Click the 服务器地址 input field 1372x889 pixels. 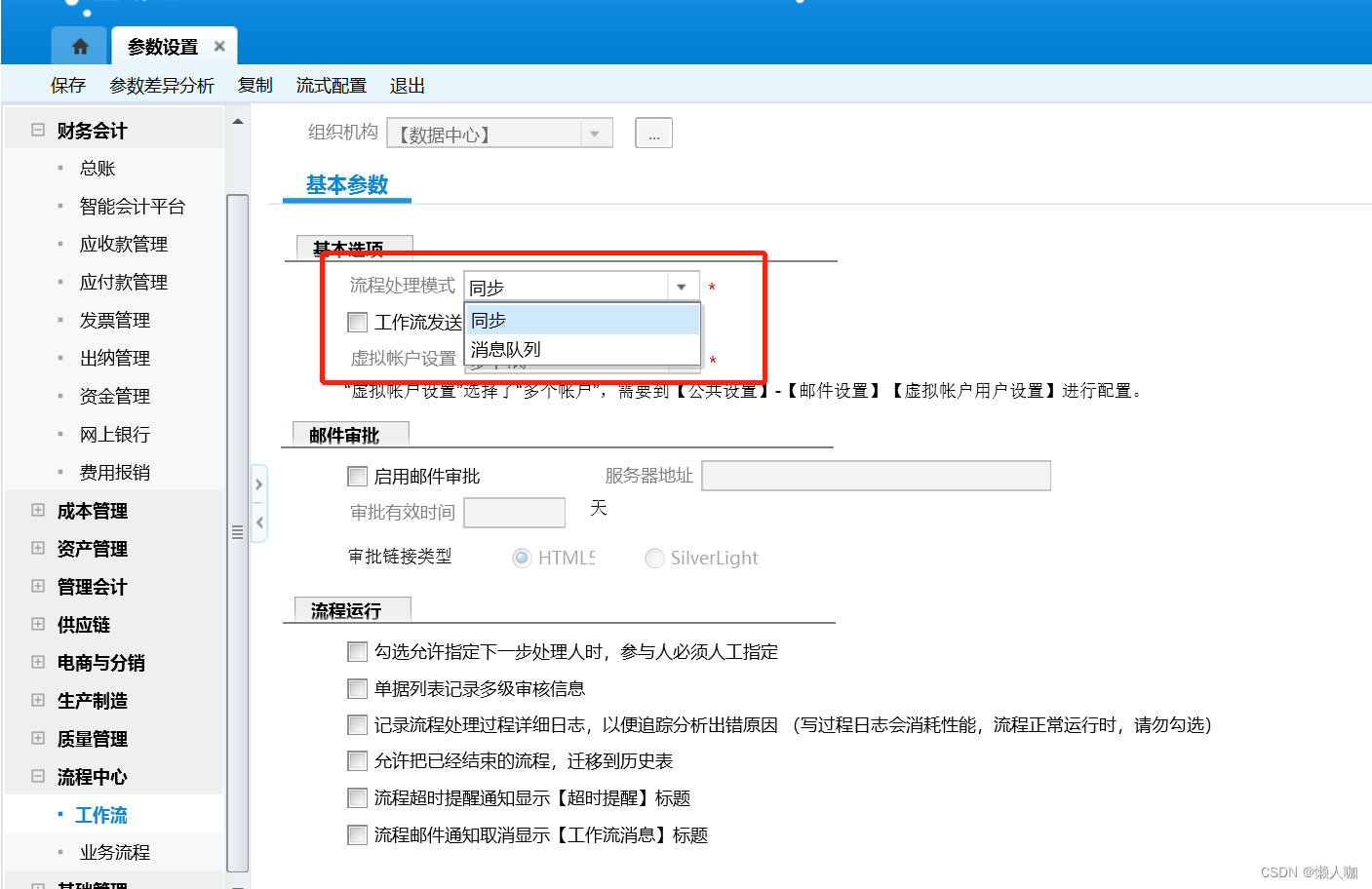(x=876, y=476)
